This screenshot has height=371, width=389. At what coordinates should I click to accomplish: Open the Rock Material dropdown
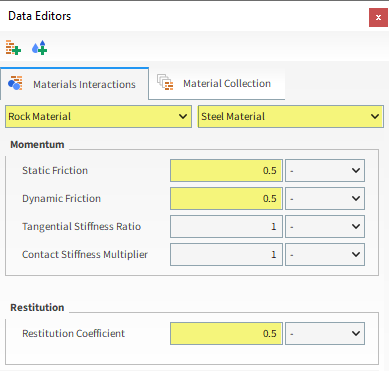pyautogui.click(x=98, y=116)
